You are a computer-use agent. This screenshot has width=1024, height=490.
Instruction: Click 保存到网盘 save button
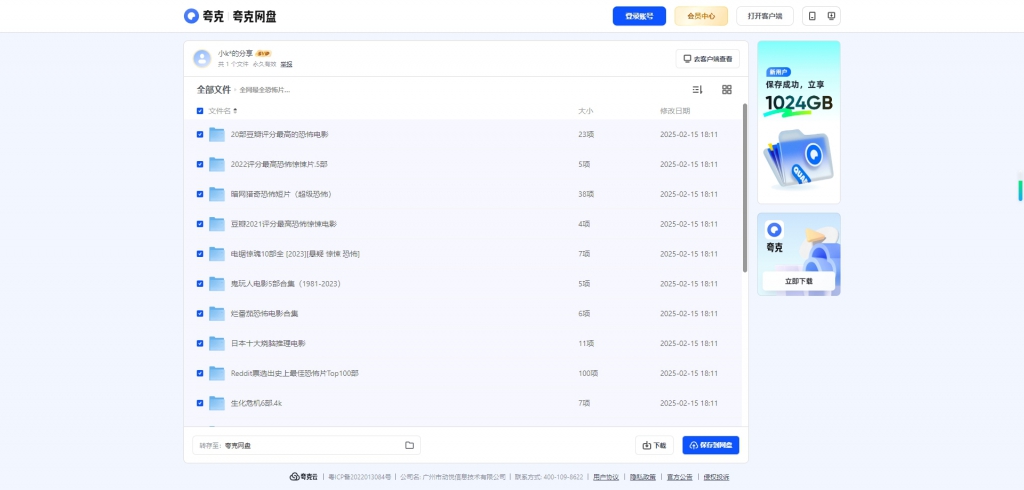pos(711,446)
